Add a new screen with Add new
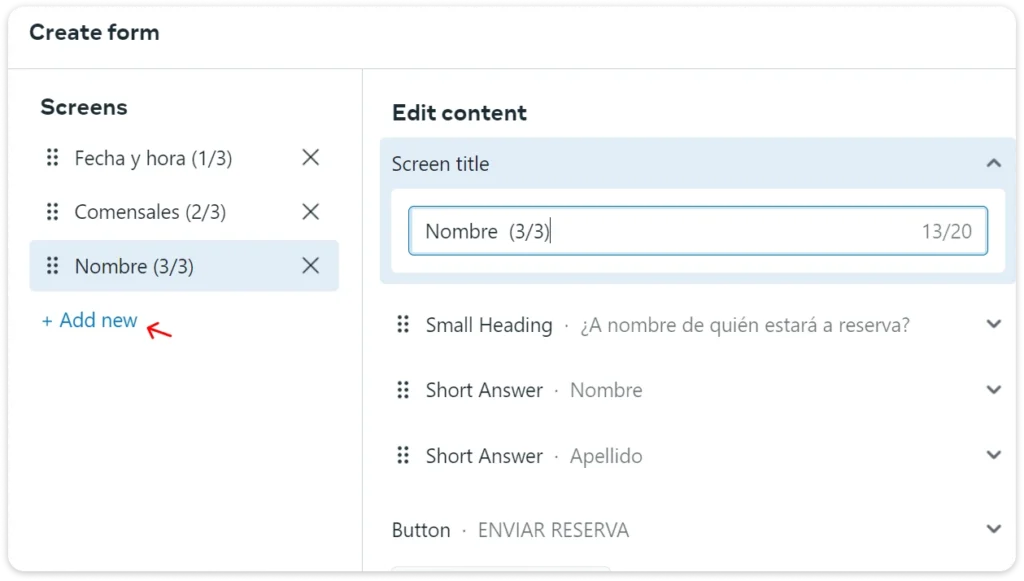This screenshot has height=581, width=1024. click(x=90, y=321)
